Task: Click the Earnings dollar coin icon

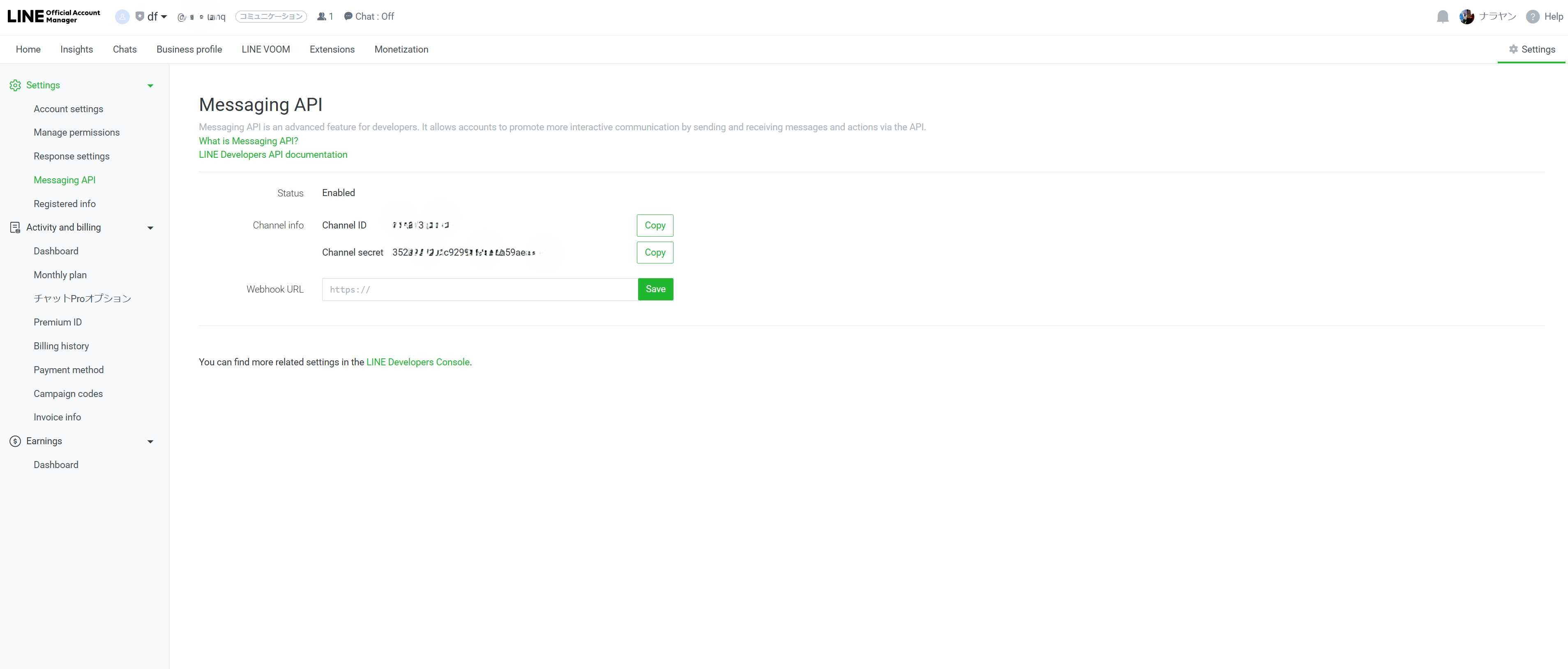Action: (x=15, y=441)
